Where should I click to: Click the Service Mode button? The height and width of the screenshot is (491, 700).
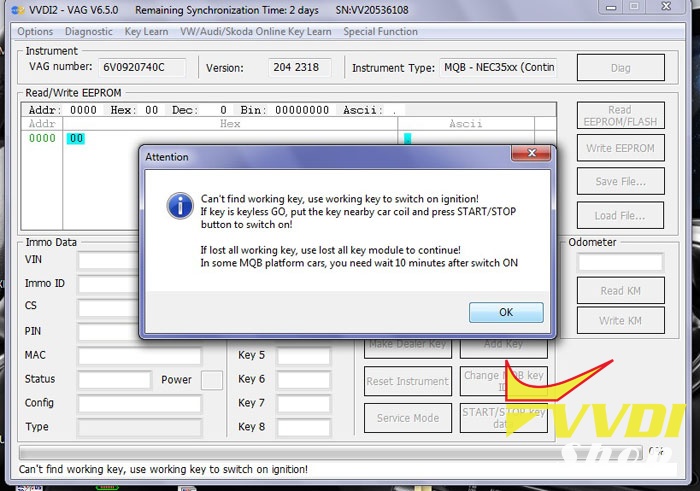click(x=408, y=418)
